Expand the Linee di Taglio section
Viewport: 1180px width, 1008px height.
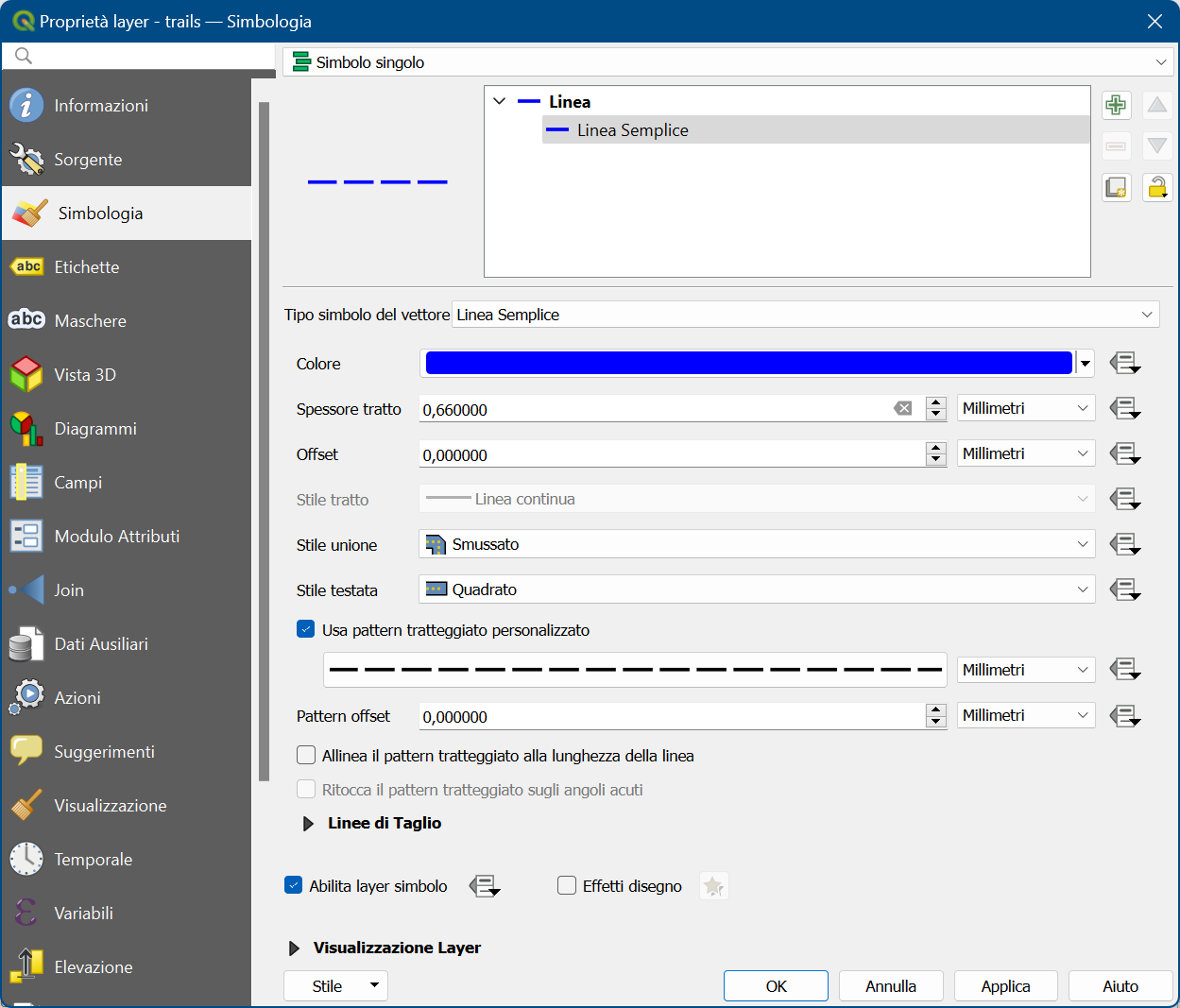coord(308,824)
